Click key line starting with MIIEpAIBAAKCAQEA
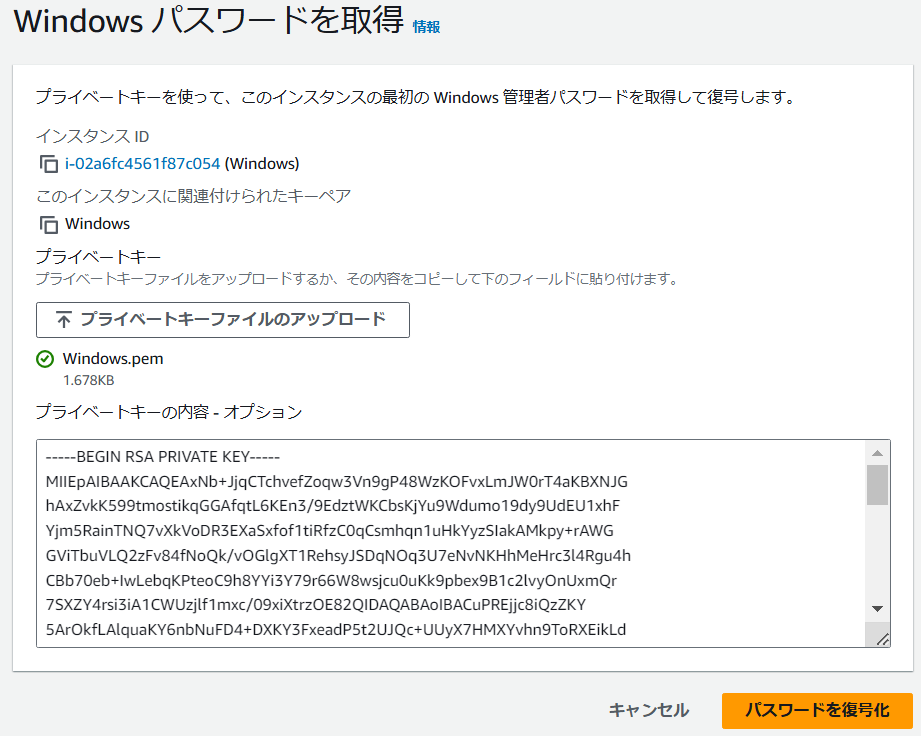Image resolution: width=921 pixels, height=736 pixels. (x=337, y=482)
